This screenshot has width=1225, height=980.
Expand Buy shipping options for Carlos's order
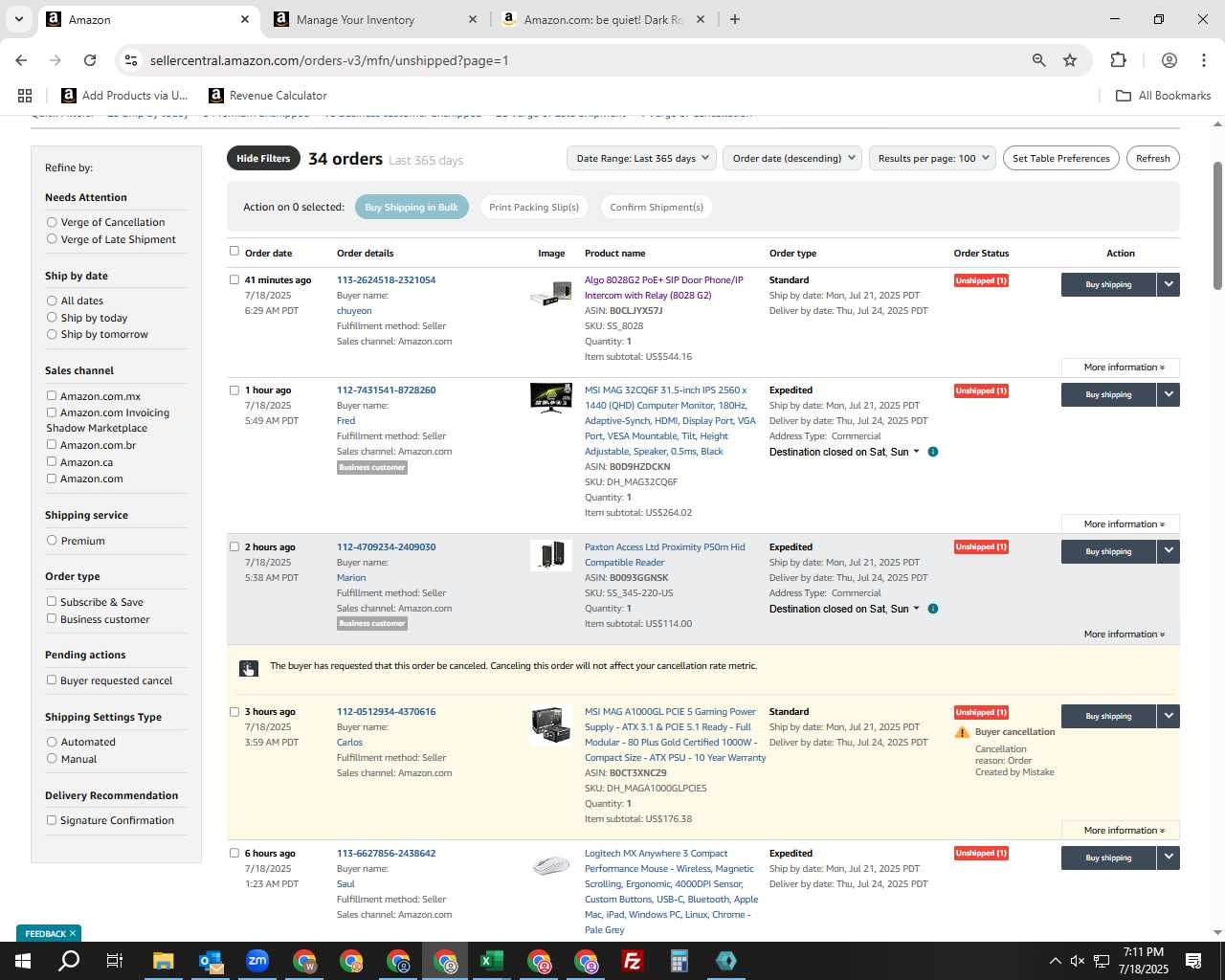[1169, 716]
